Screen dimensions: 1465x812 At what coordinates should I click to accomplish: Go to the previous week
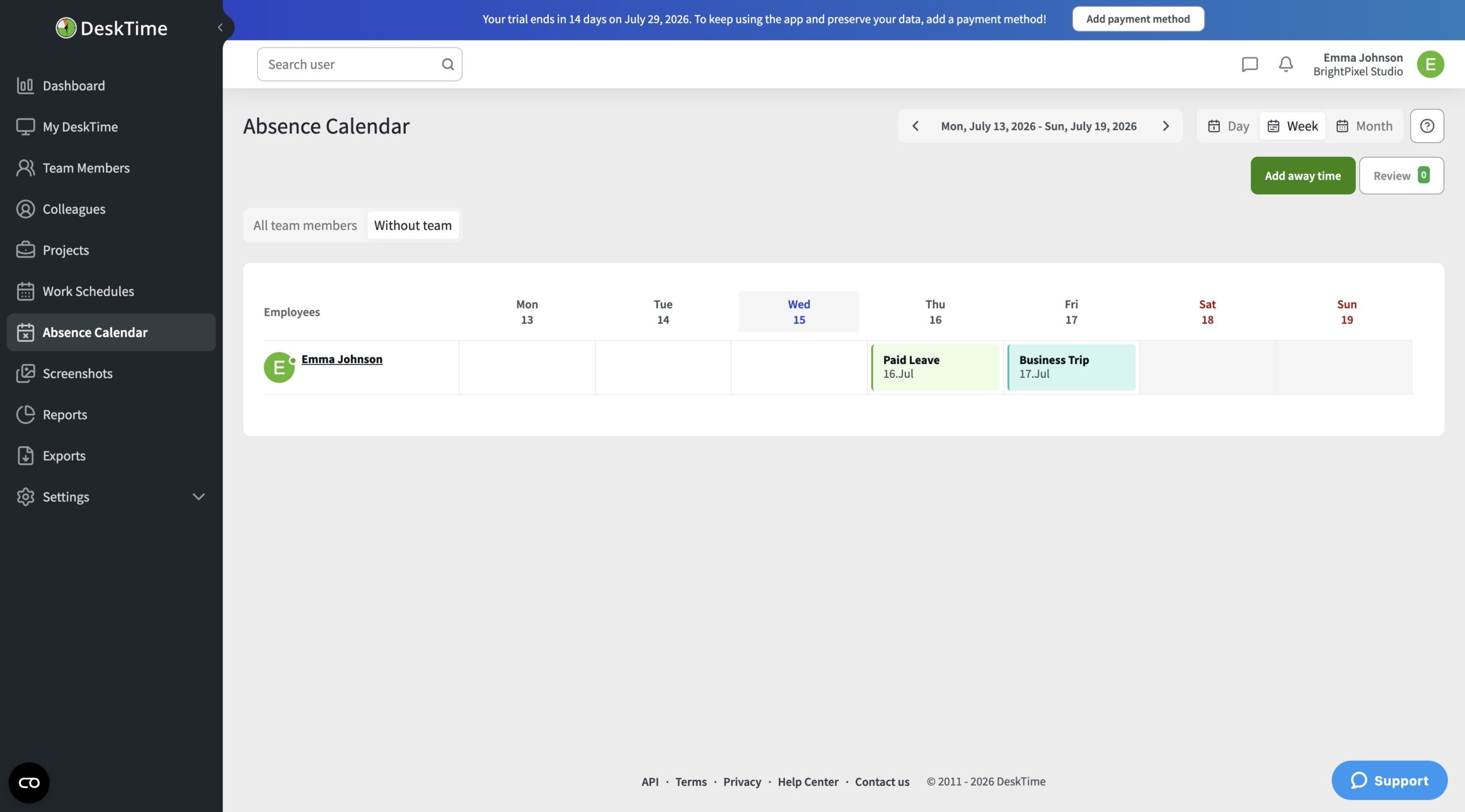pos(916,126)
